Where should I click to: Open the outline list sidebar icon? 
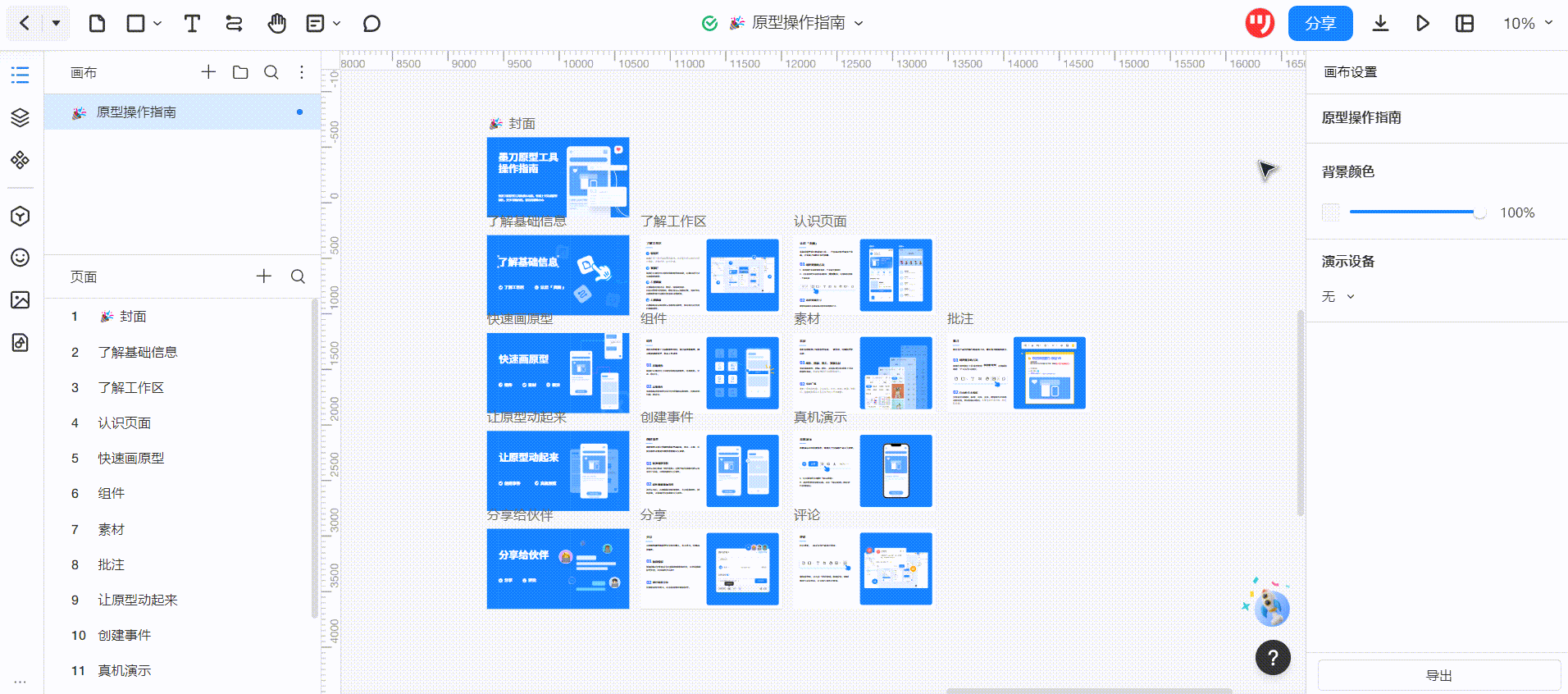21,75
